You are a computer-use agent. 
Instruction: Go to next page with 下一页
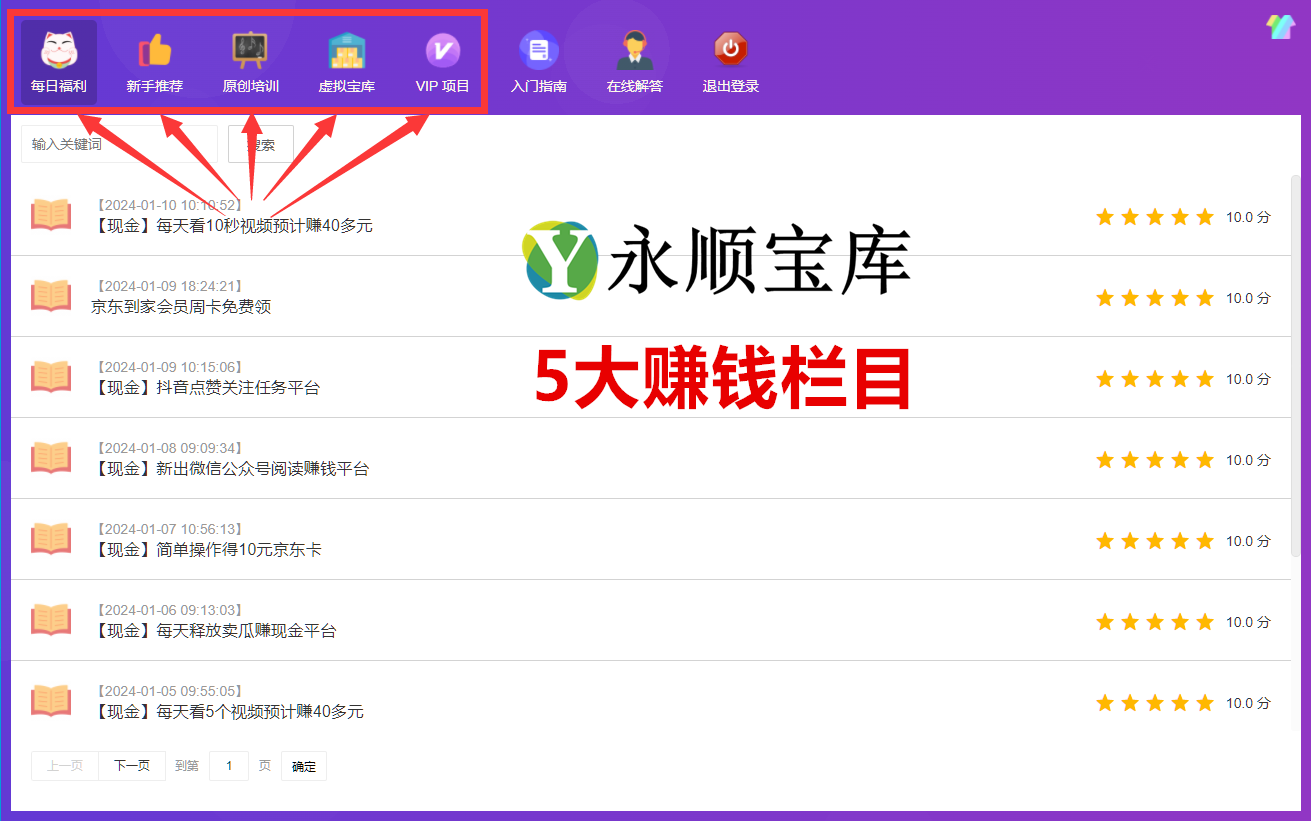[132, 766]
